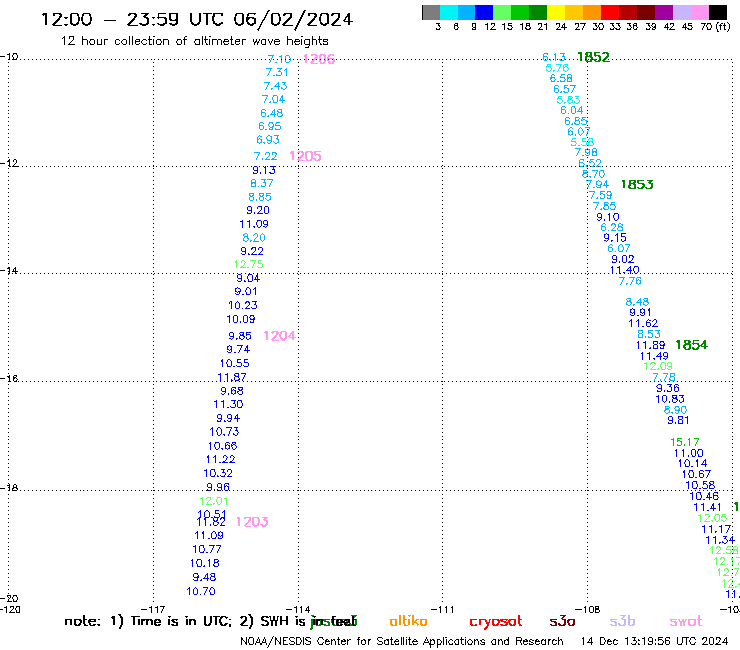Click the wave height value 7.43
This screenshot has height=650, width=740.
(x=275, y=86)
